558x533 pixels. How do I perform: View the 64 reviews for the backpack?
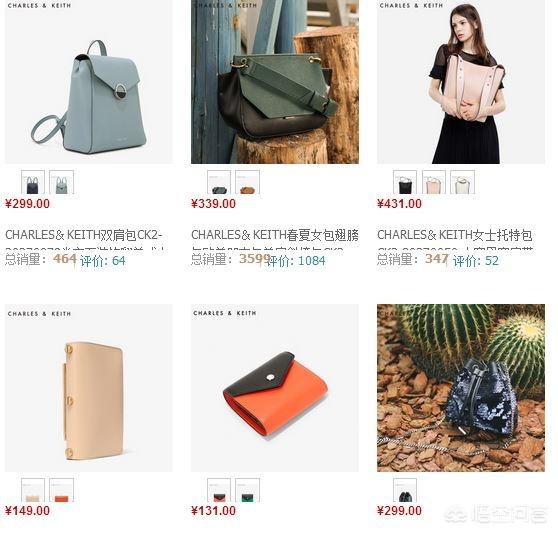point(102,261)
